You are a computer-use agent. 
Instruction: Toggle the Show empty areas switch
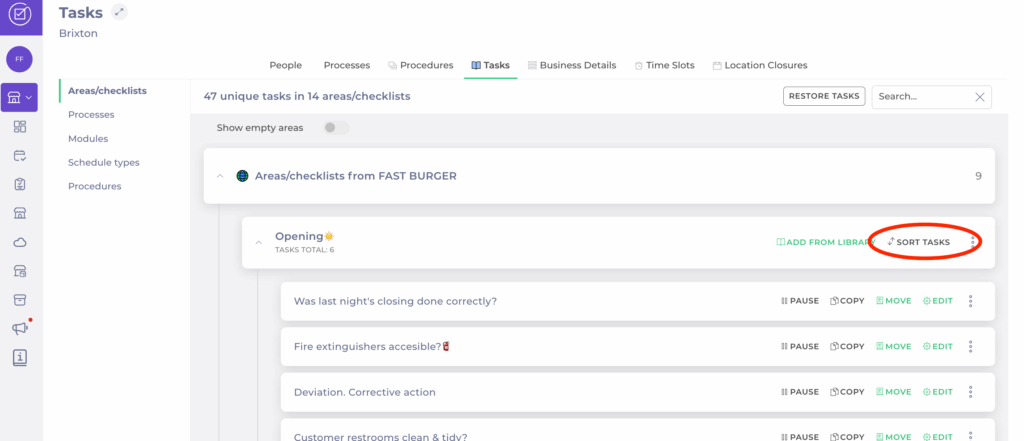(x=336, y=128)
